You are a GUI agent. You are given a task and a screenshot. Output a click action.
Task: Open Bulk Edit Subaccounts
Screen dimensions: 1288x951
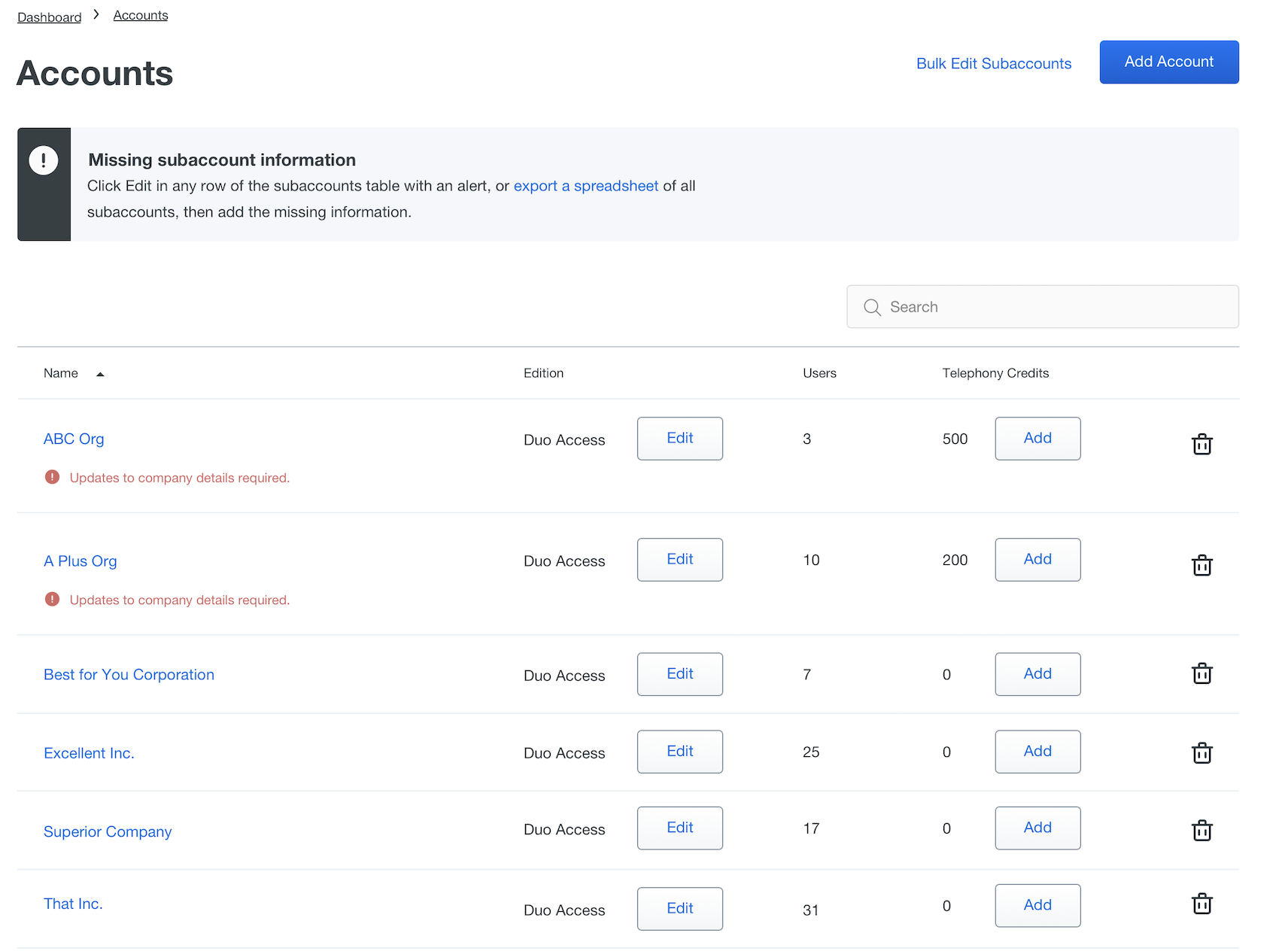pos(993,63)
